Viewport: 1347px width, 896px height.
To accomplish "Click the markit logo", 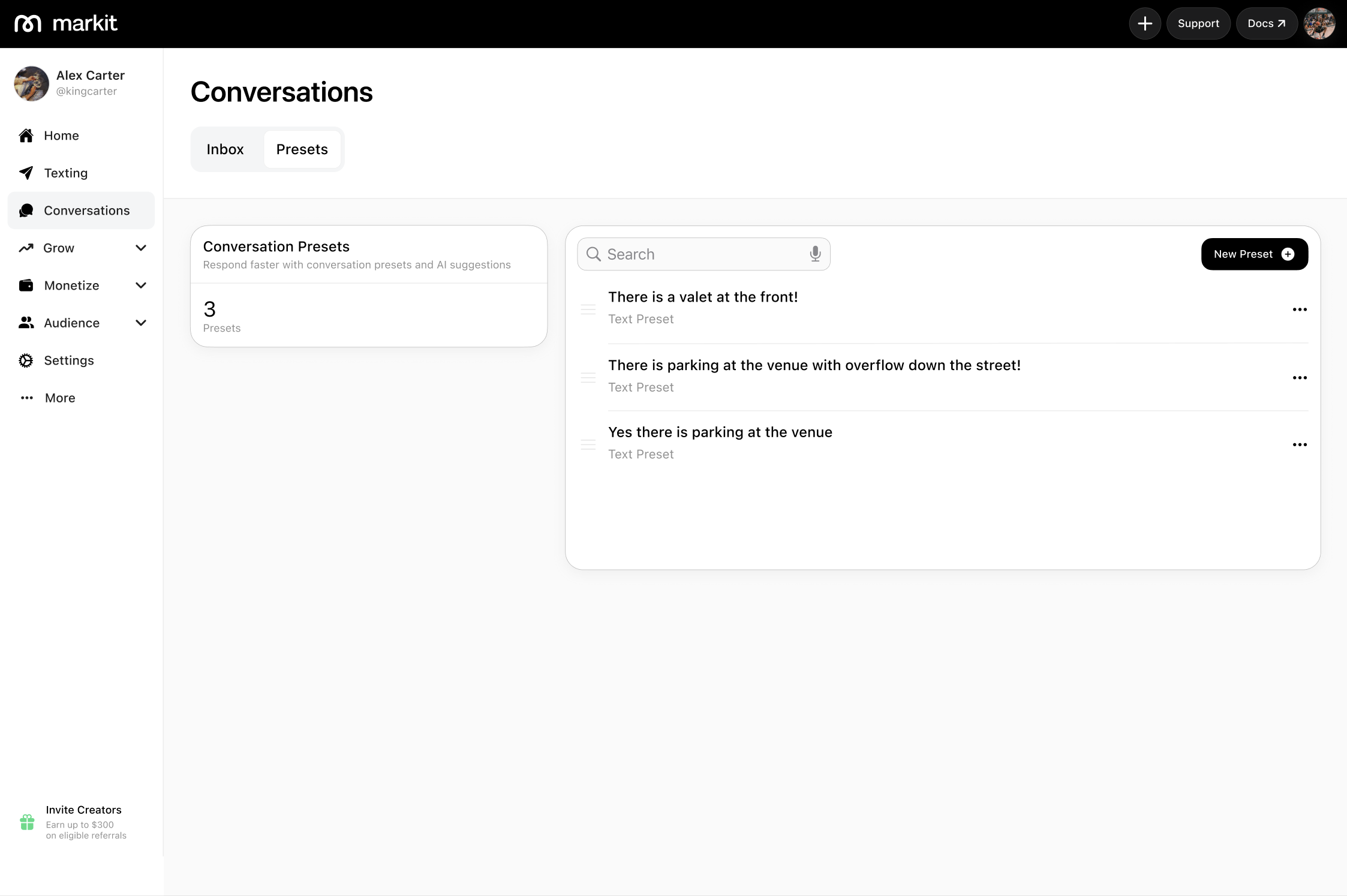I will [66, 23].
